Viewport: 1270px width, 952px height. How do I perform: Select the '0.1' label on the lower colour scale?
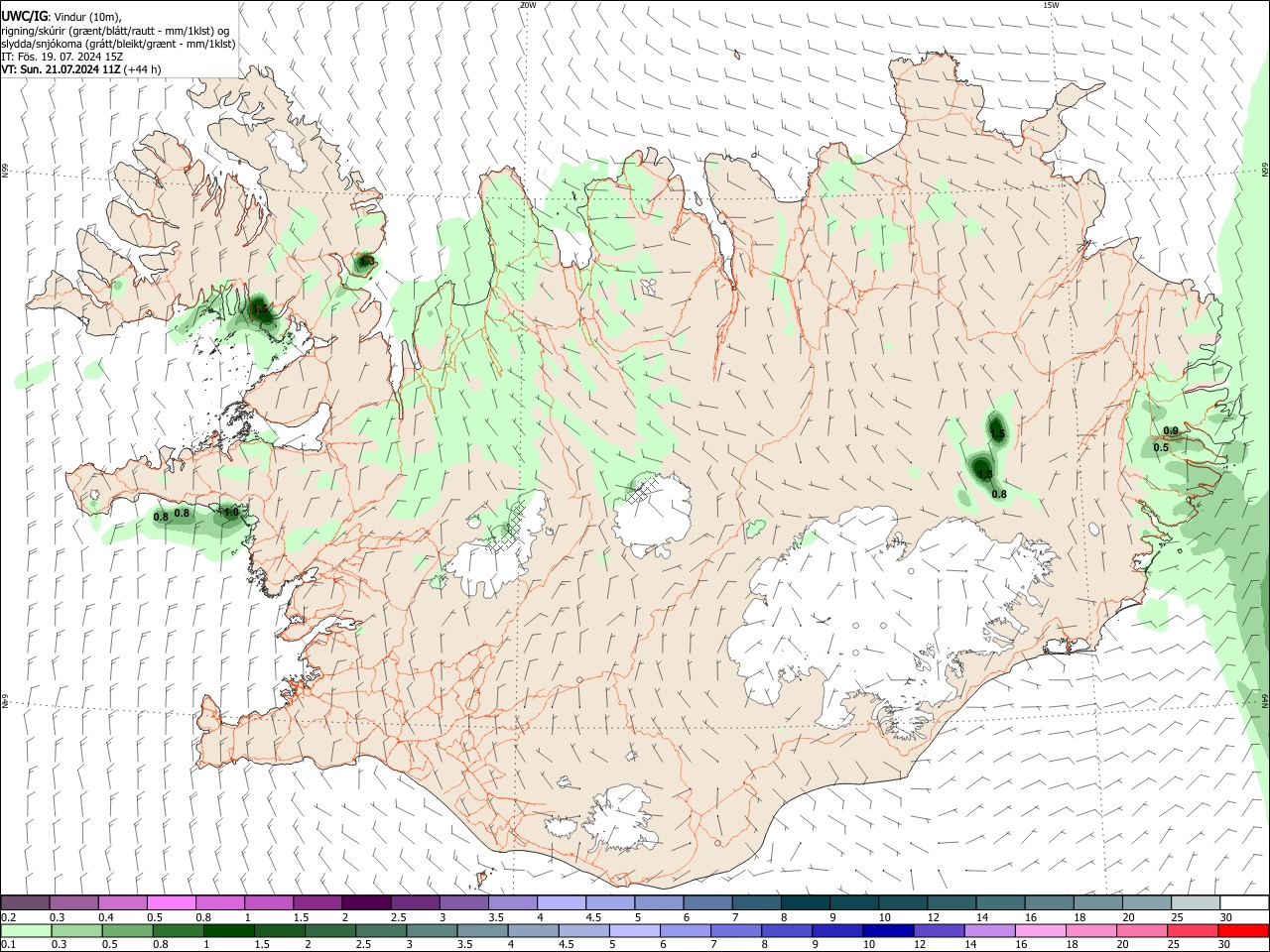pyautogui.click(x=9, y=945)
